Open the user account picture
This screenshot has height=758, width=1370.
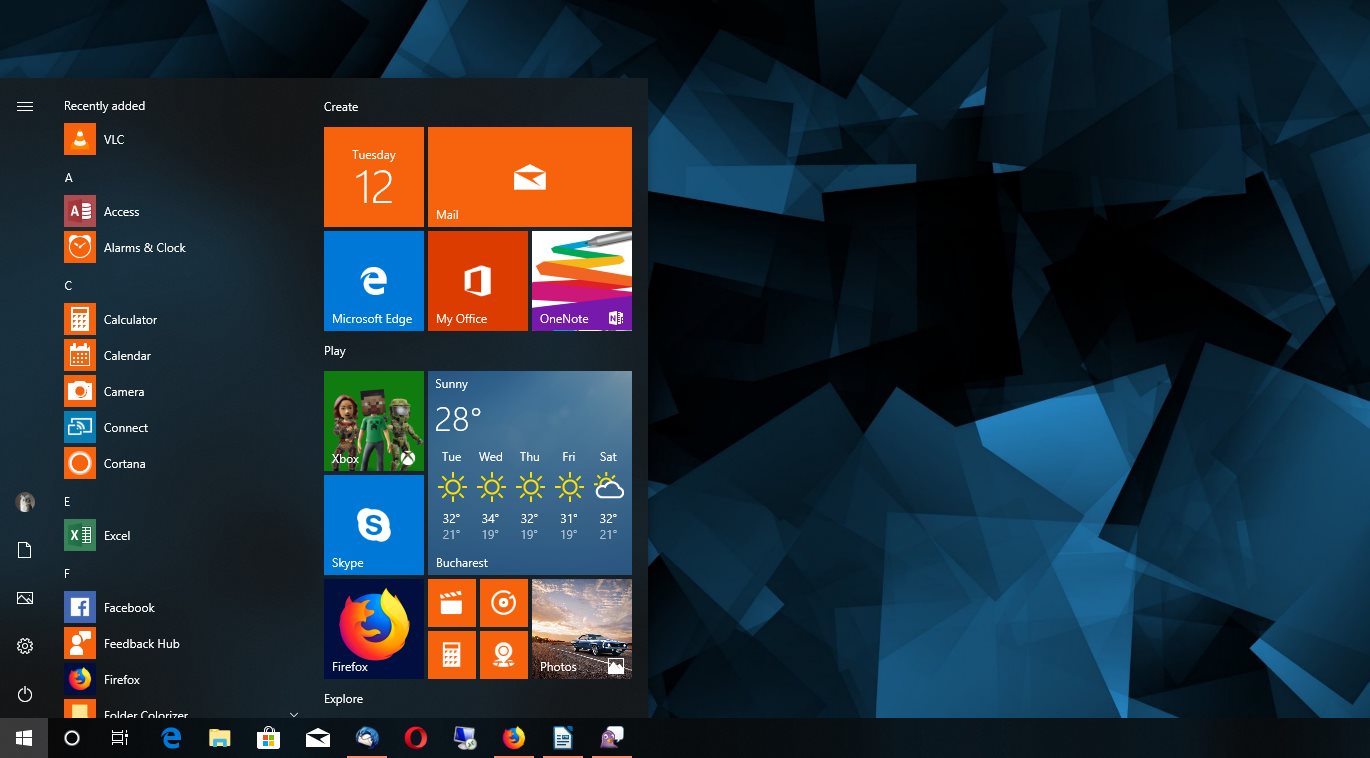[25, 502]
